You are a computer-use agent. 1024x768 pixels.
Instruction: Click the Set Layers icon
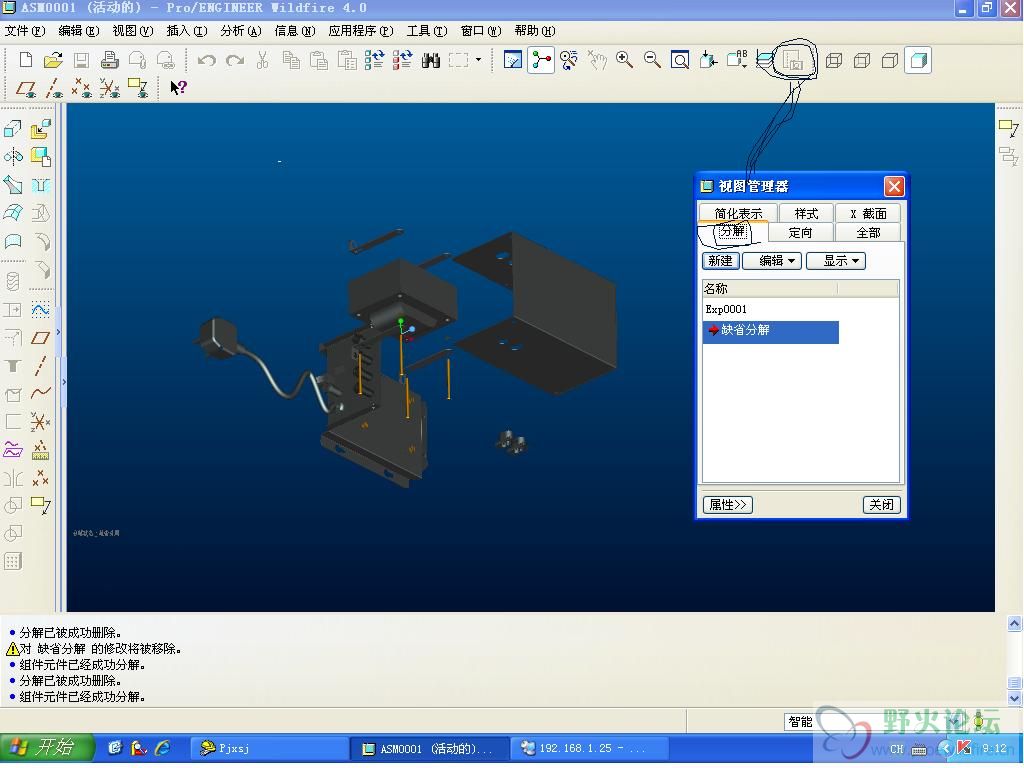point(765,61)
